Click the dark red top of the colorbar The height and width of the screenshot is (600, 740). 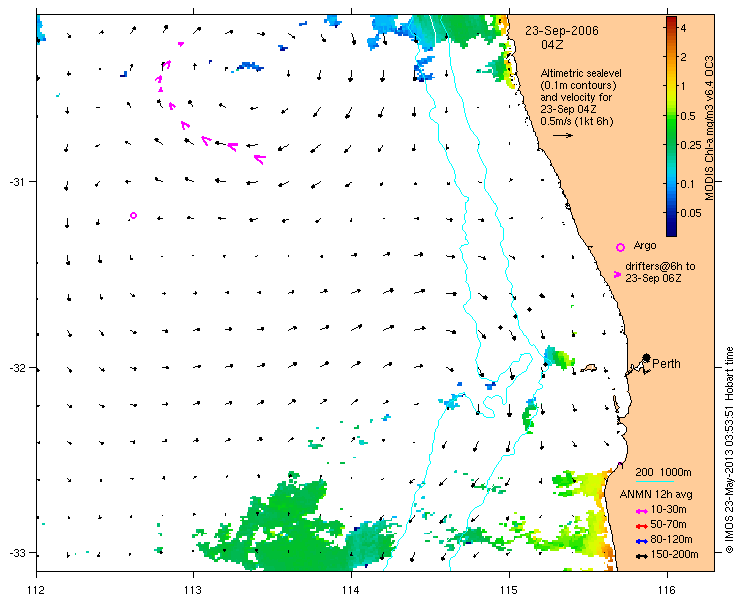[671, 21]
